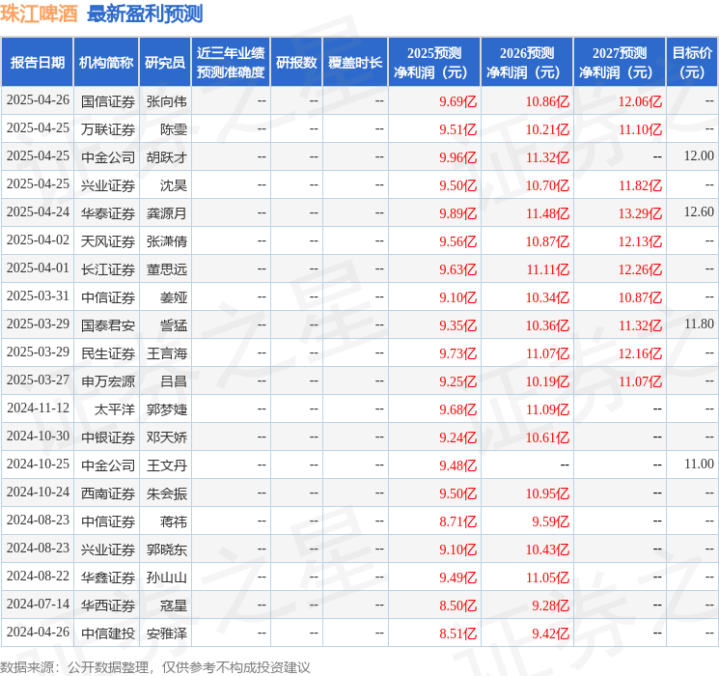Select 长江证券 institution cell
This screenshot has height=676, width=719.
pyautogui.click(x=108, y=270)
